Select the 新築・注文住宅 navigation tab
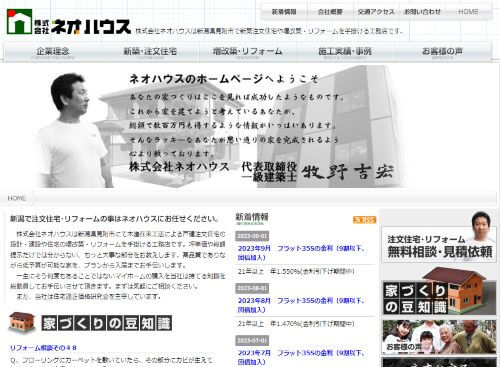 coord(150,53)
